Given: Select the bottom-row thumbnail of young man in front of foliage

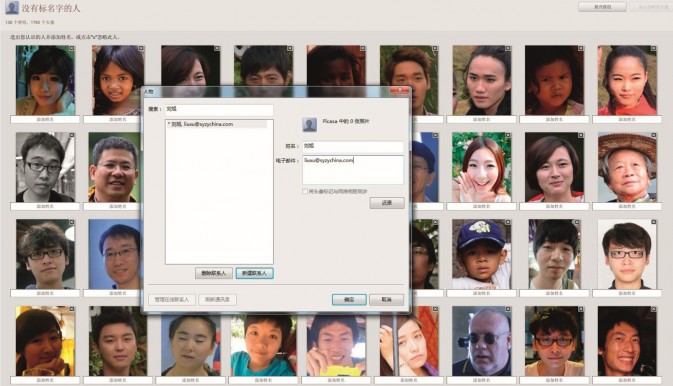Looking at the screenshot, I should 118,341.
